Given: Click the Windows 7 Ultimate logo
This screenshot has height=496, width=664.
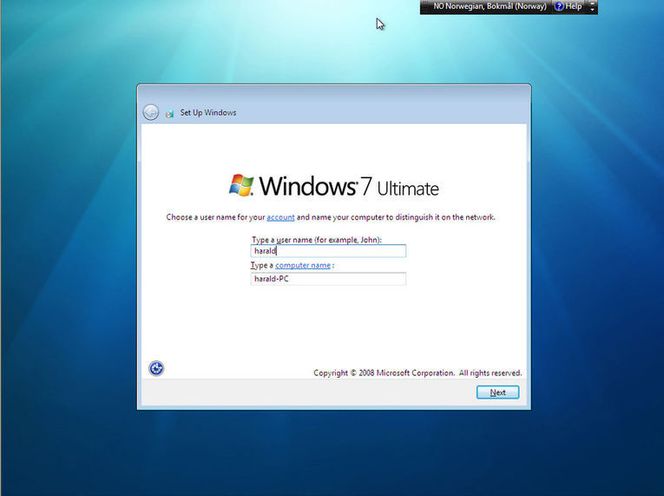Looking at the screenshot, I should (334, 186).
